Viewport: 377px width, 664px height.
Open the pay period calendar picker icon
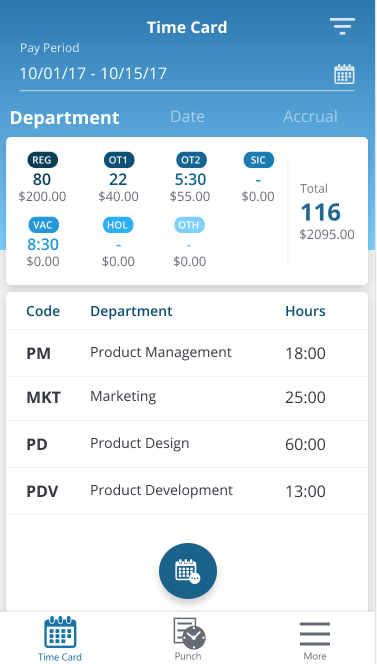[x=344, y=74]
